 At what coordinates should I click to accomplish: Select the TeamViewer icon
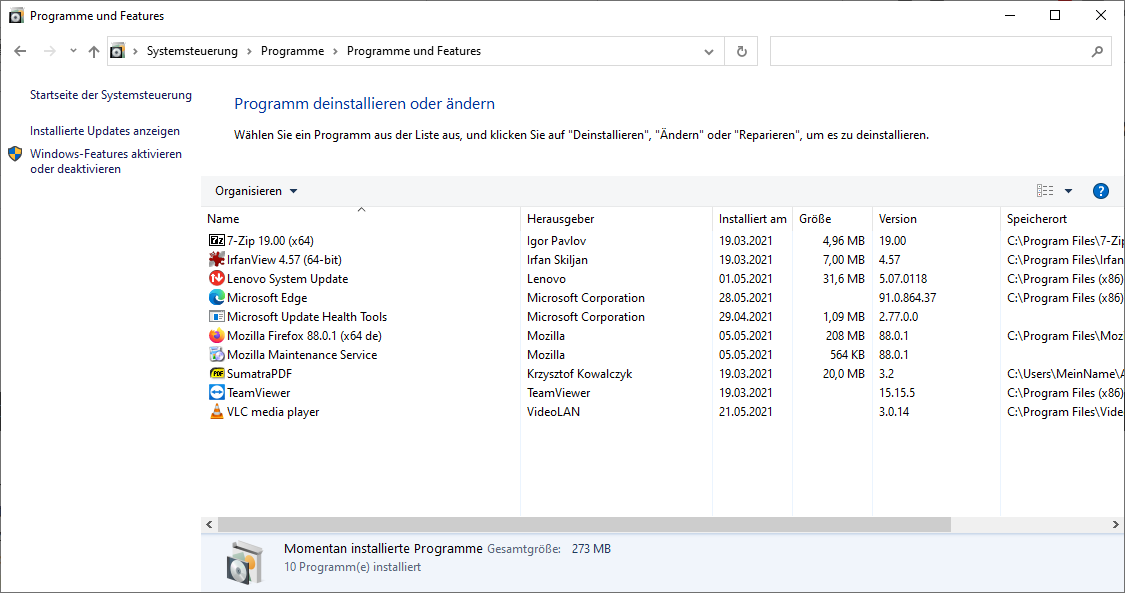pyautogui.click(x=217, y=393)
